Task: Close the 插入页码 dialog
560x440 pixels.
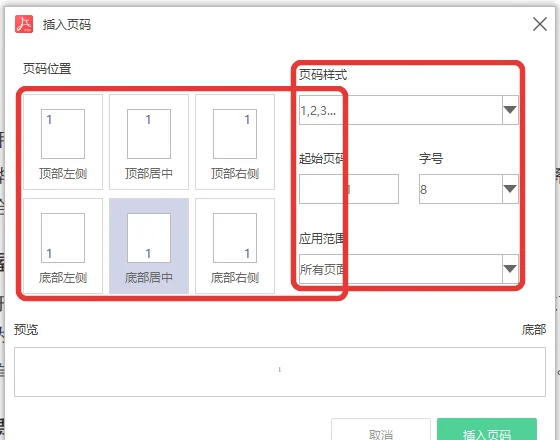Action: pyautogui.click(x=540, y=24)
